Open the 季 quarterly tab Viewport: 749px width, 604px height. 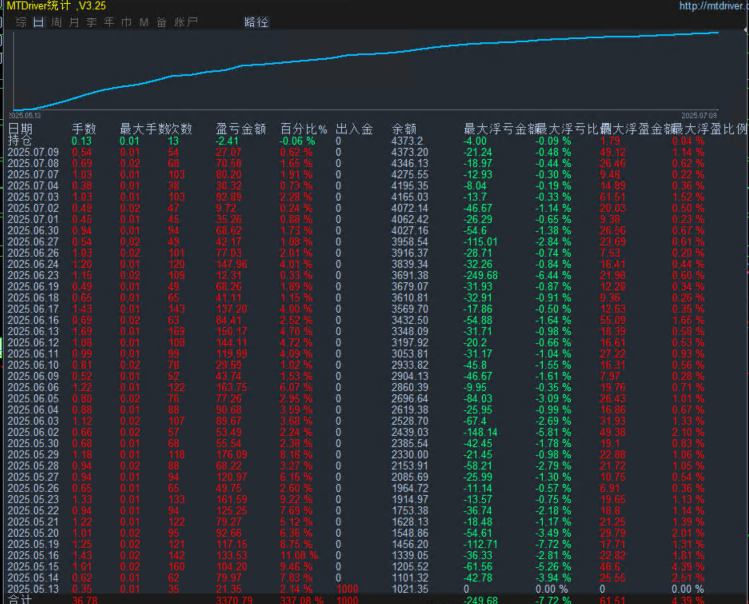coord(92,22)
